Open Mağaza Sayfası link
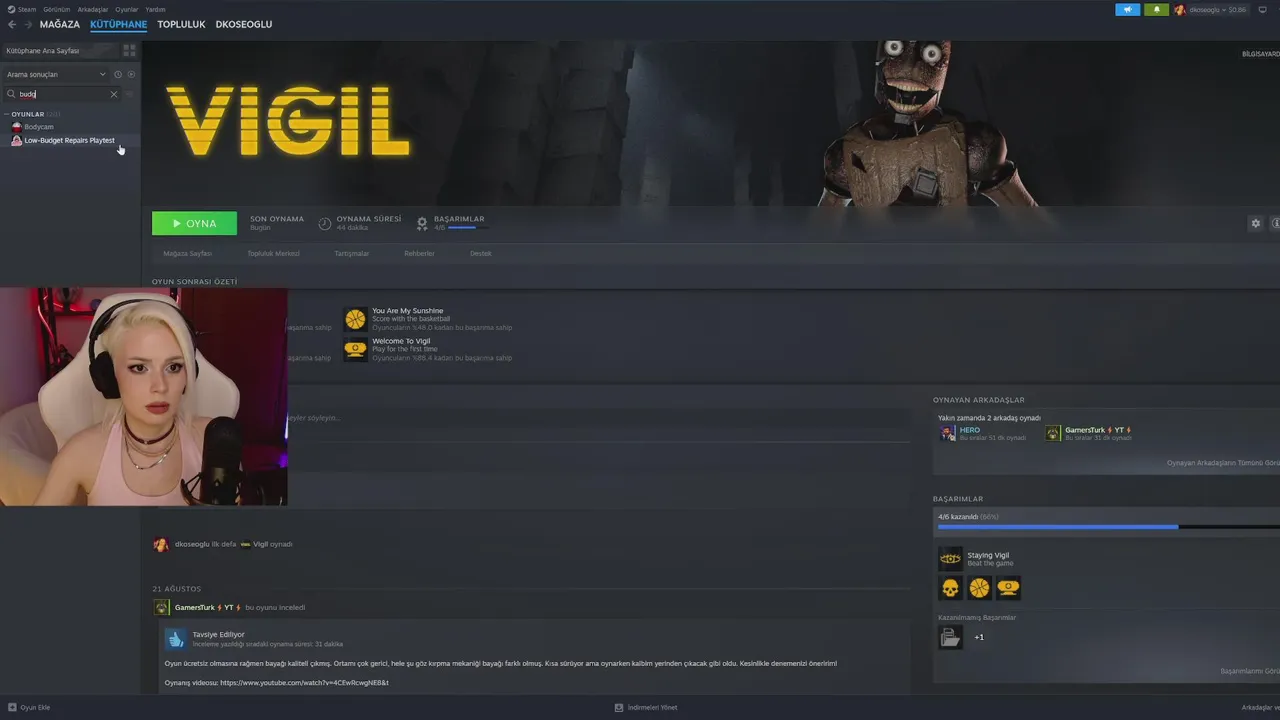This screenshot has width=1280, height=720. (188, 253)
